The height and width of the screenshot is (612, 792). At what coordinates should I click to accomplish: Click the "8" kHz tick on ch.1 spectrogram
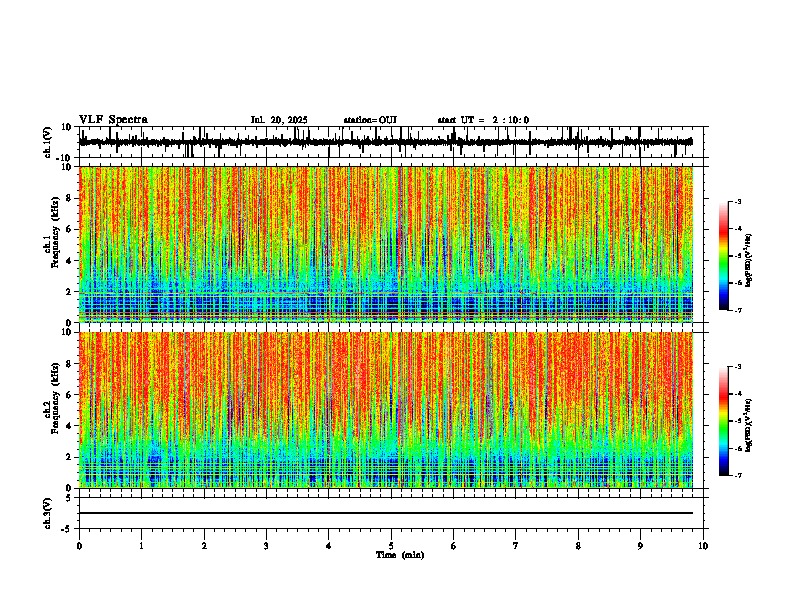pyautogui.click(x=69, y=198)
